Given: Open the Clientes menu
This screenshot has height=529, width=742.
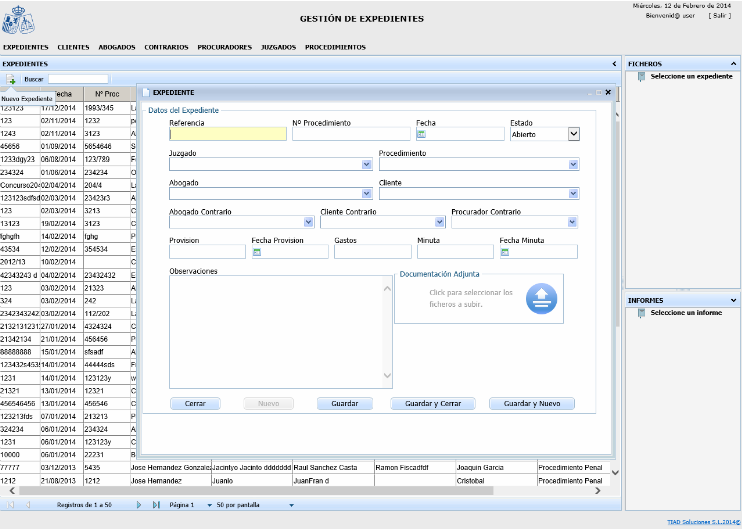Looking at the screenshot, I should click(73, 47).
